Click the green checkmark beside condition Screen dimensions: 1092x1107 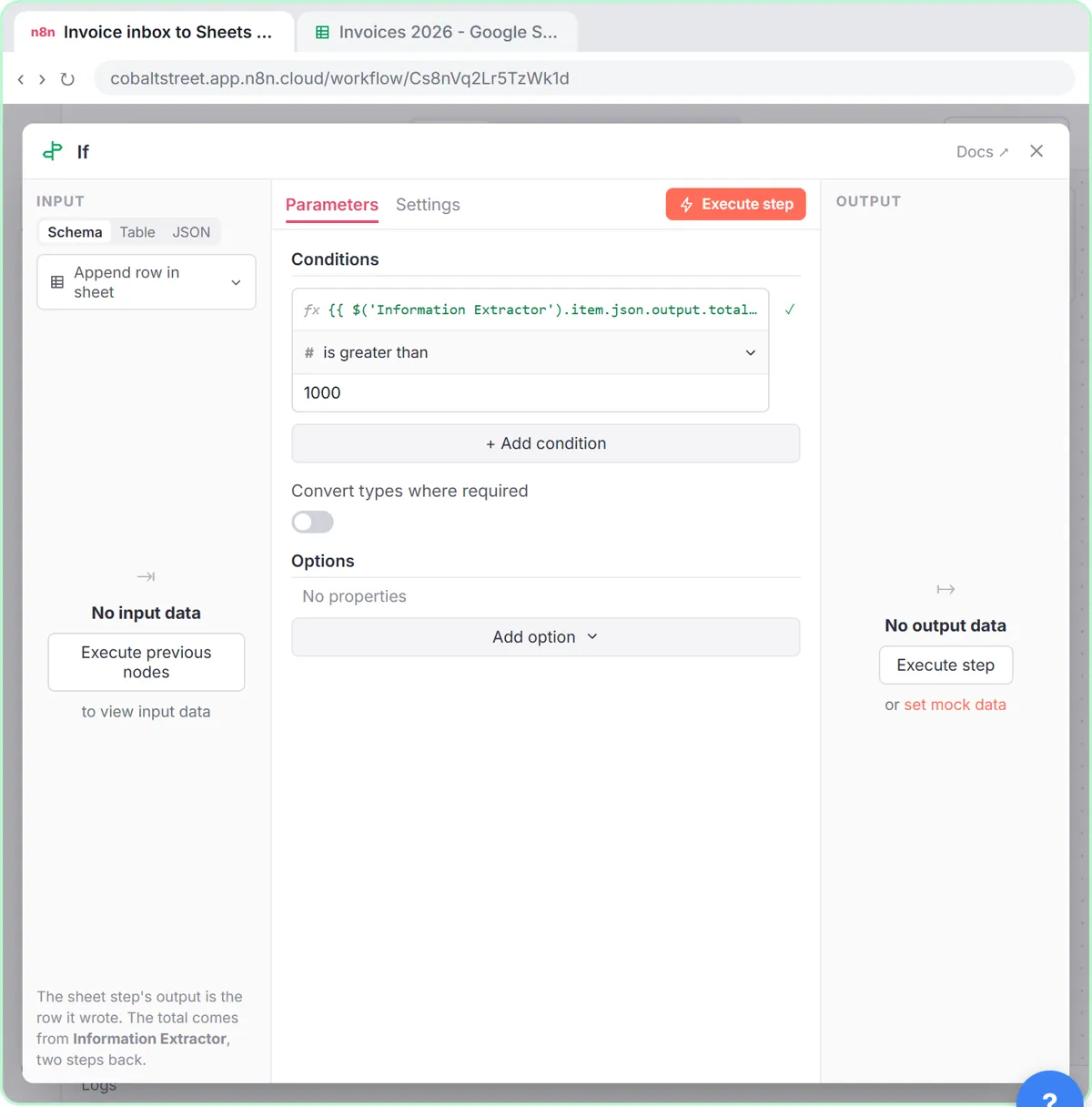click(790, 310)
